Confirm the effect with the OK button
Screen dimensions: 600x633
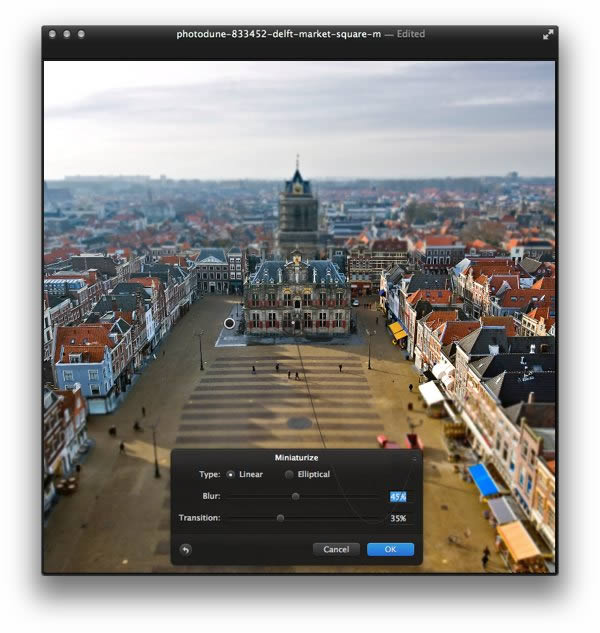(x=390, y=549)
